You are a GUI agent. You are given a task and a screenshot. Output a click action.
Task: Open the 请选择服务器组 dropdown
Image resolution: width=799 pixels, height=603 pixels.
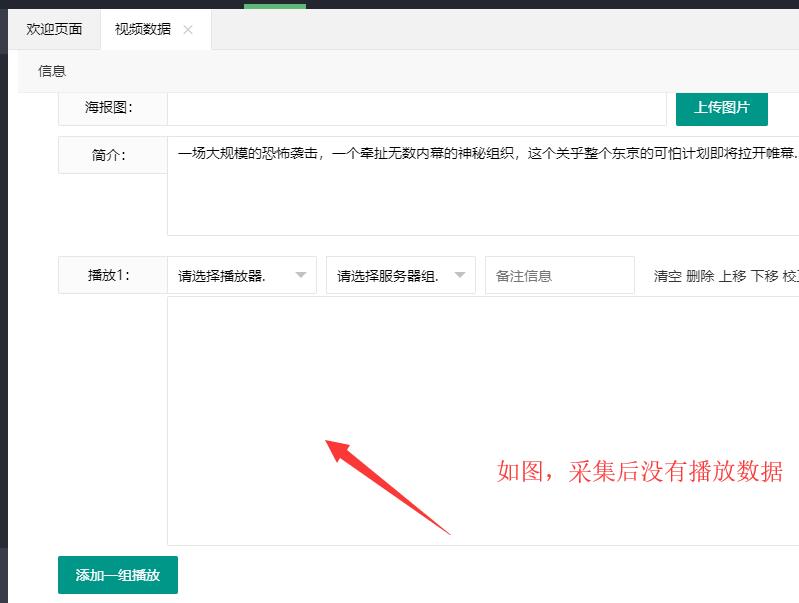coord(401,275)
